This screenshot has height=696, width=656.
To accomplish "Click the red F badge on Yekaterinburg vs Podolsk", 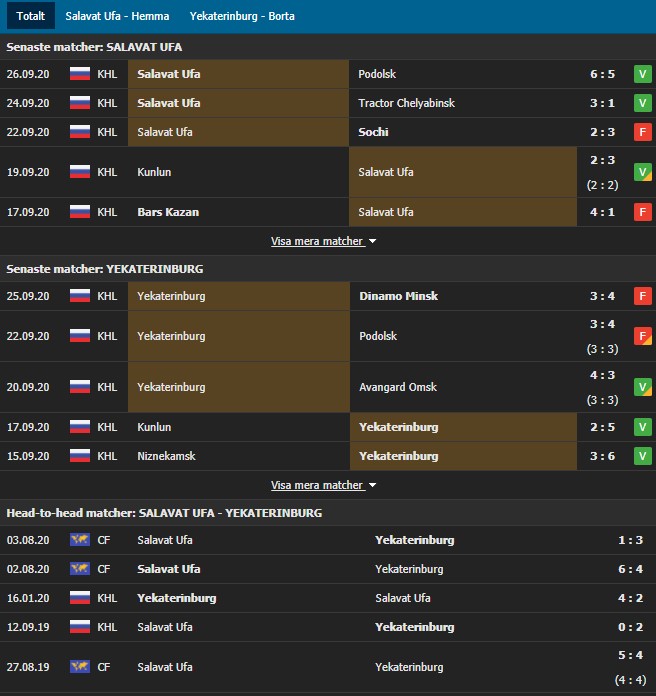I will 643,336.
